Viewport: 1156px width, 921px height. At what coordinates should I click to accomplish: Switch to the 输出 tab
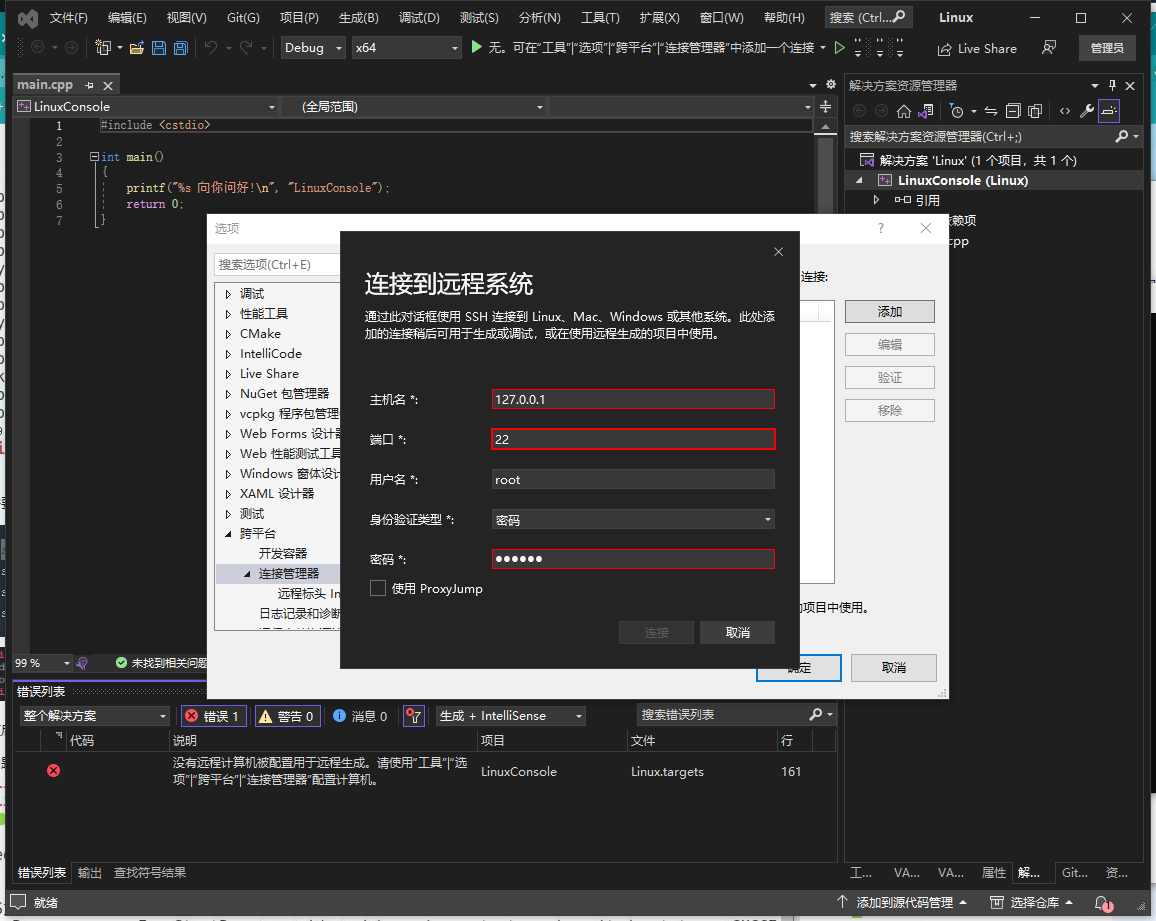90,872
